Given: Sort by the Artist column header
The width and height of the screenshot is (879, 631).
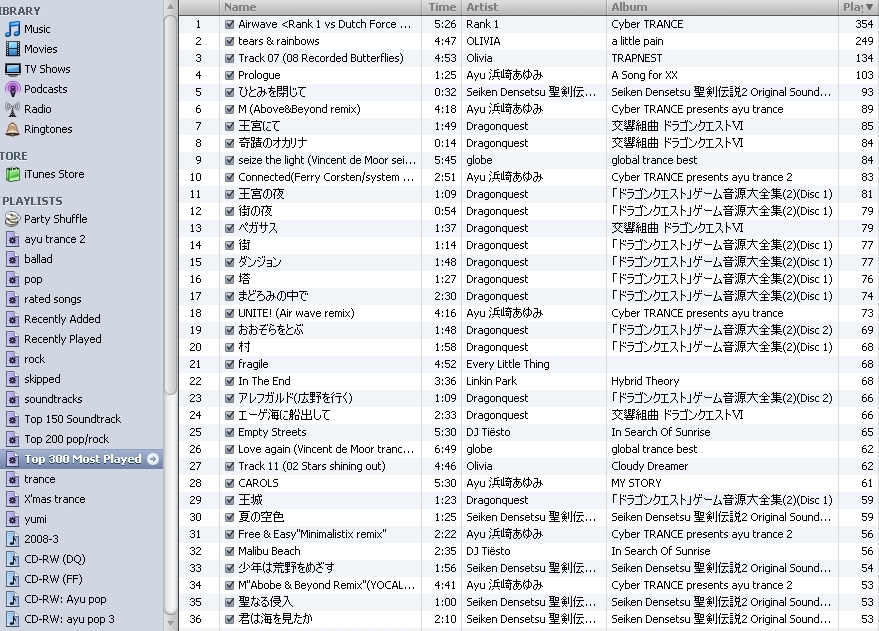Looking at the screenshot, I should tap(534, 7).
